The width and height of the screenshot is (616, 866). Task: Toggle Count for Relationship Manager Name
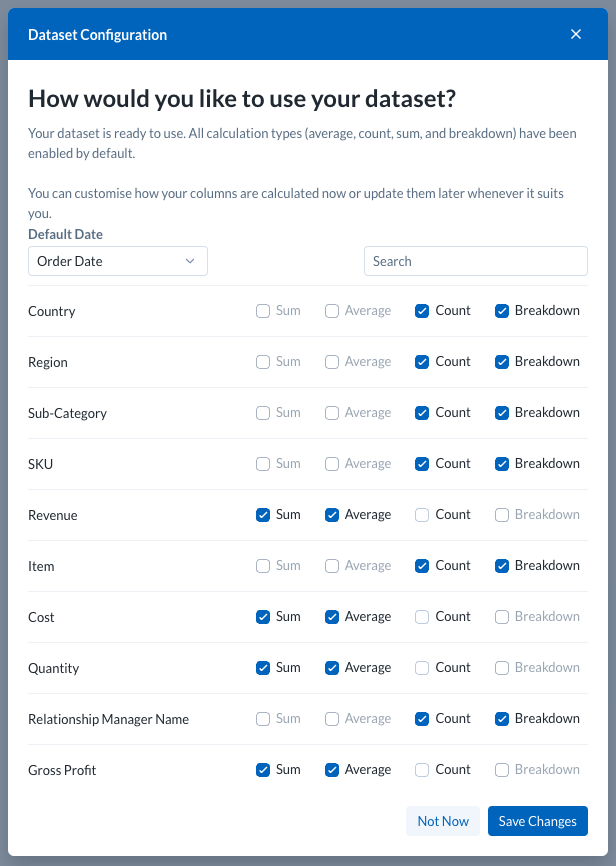tap(422, 718)
